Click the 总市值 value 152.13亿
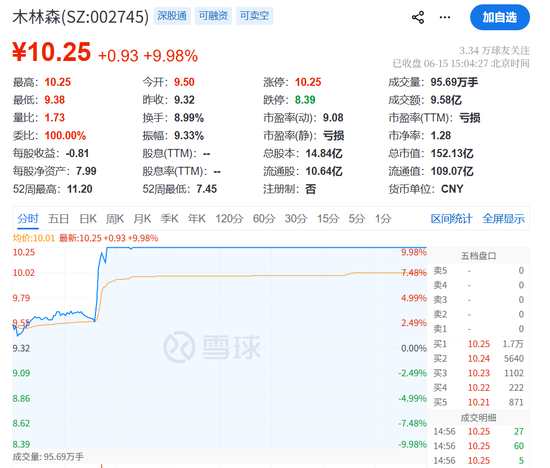 coord(452,154)
